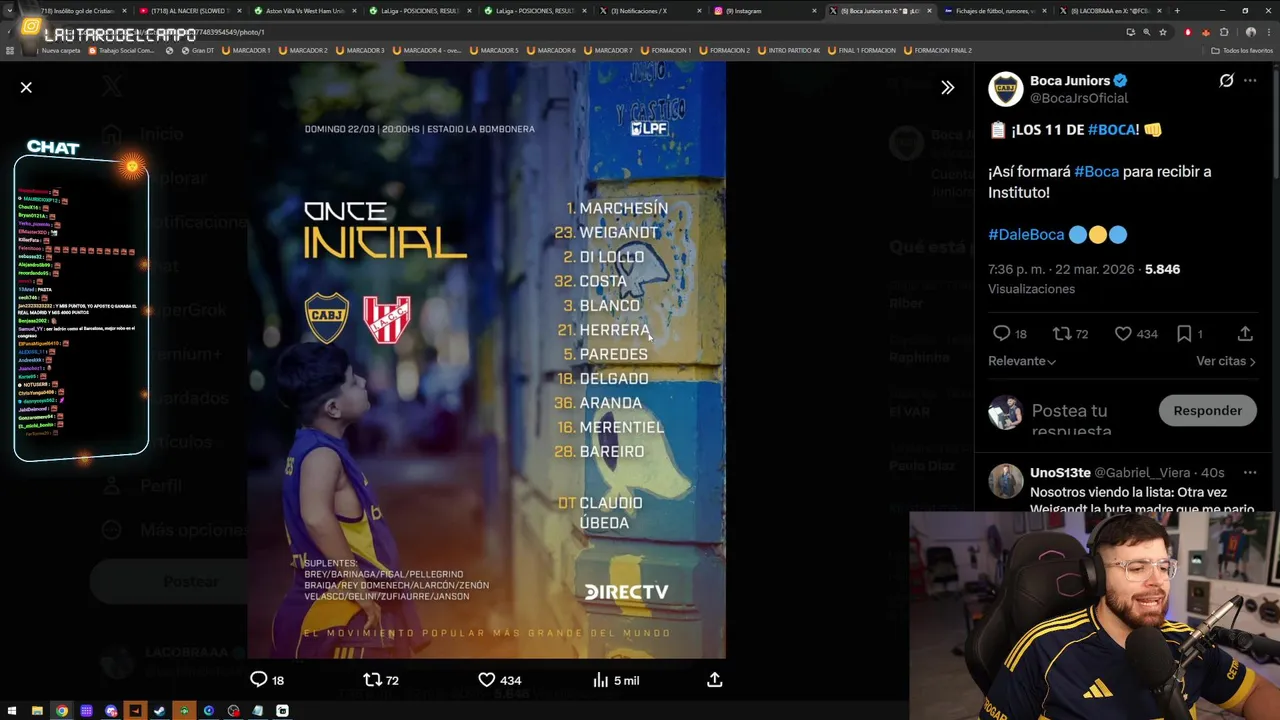This screenshot has height=720, width=1280.
Task: Click the lineup photo image
Action: coord(486,360)
